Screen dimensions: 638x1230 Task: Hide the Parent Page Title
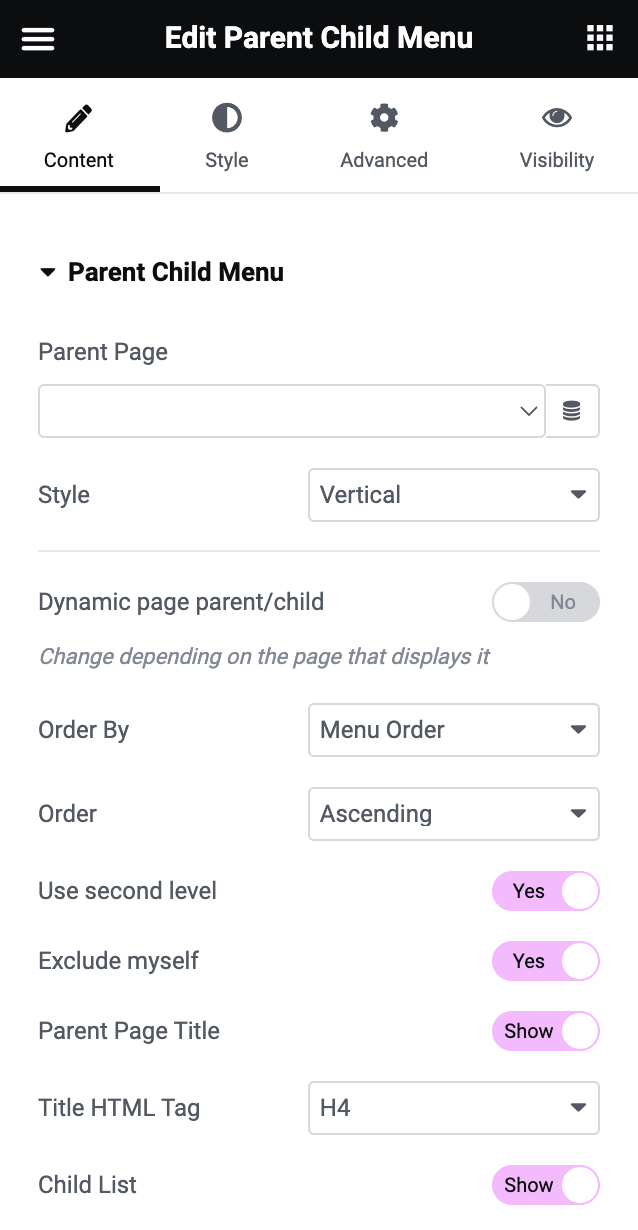coord(545,1031)
